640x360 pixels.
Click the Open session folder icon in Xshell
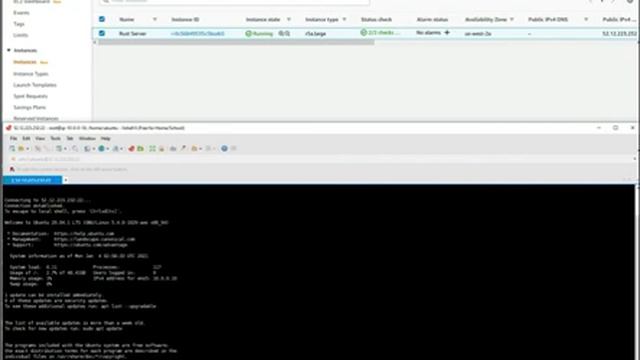click(x=21, y=149)
